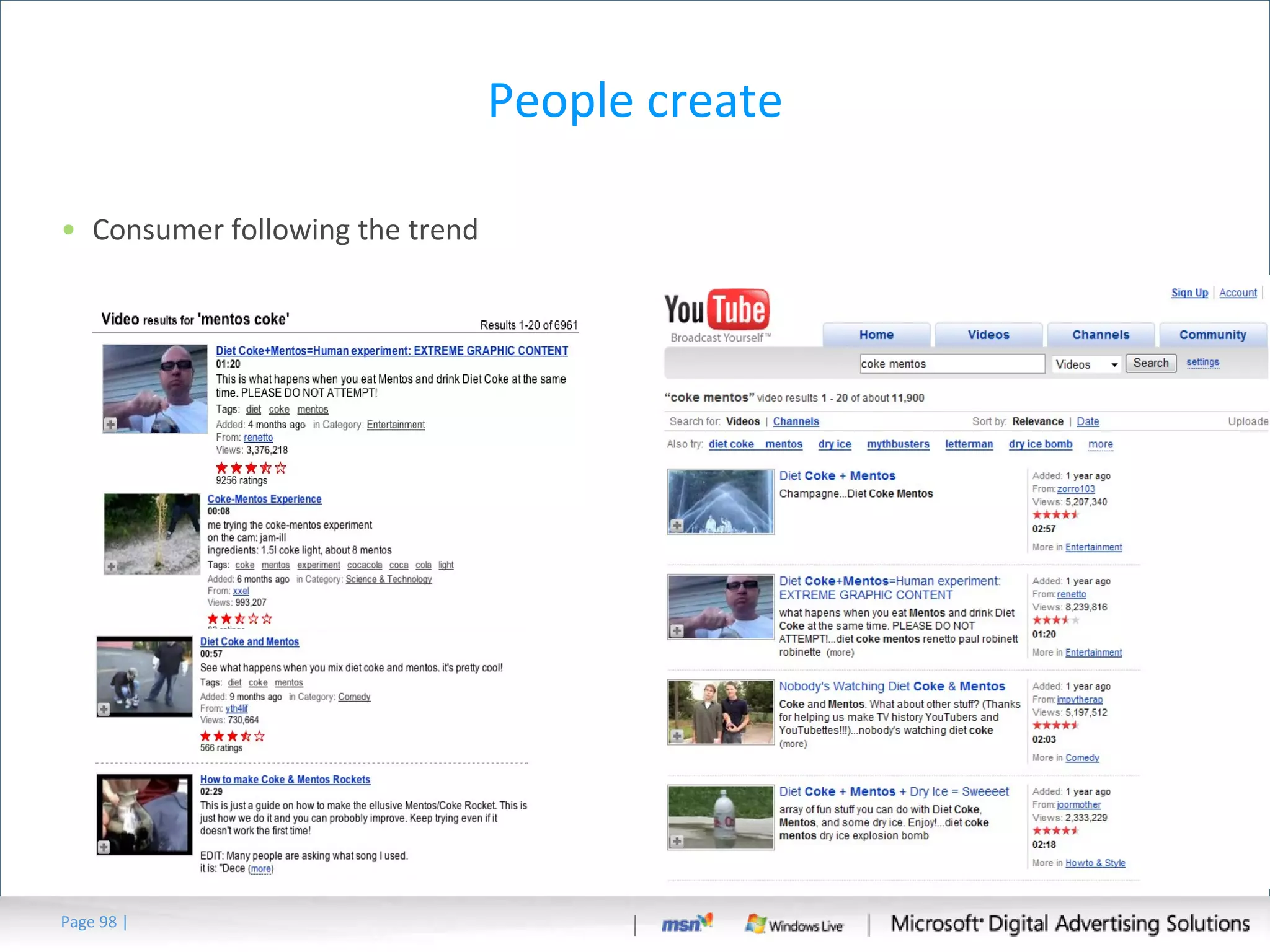Click 'dry ice bomb' also-try suggestion
The width and height of the screenshot is (1270, 952).
[1040, 444]
